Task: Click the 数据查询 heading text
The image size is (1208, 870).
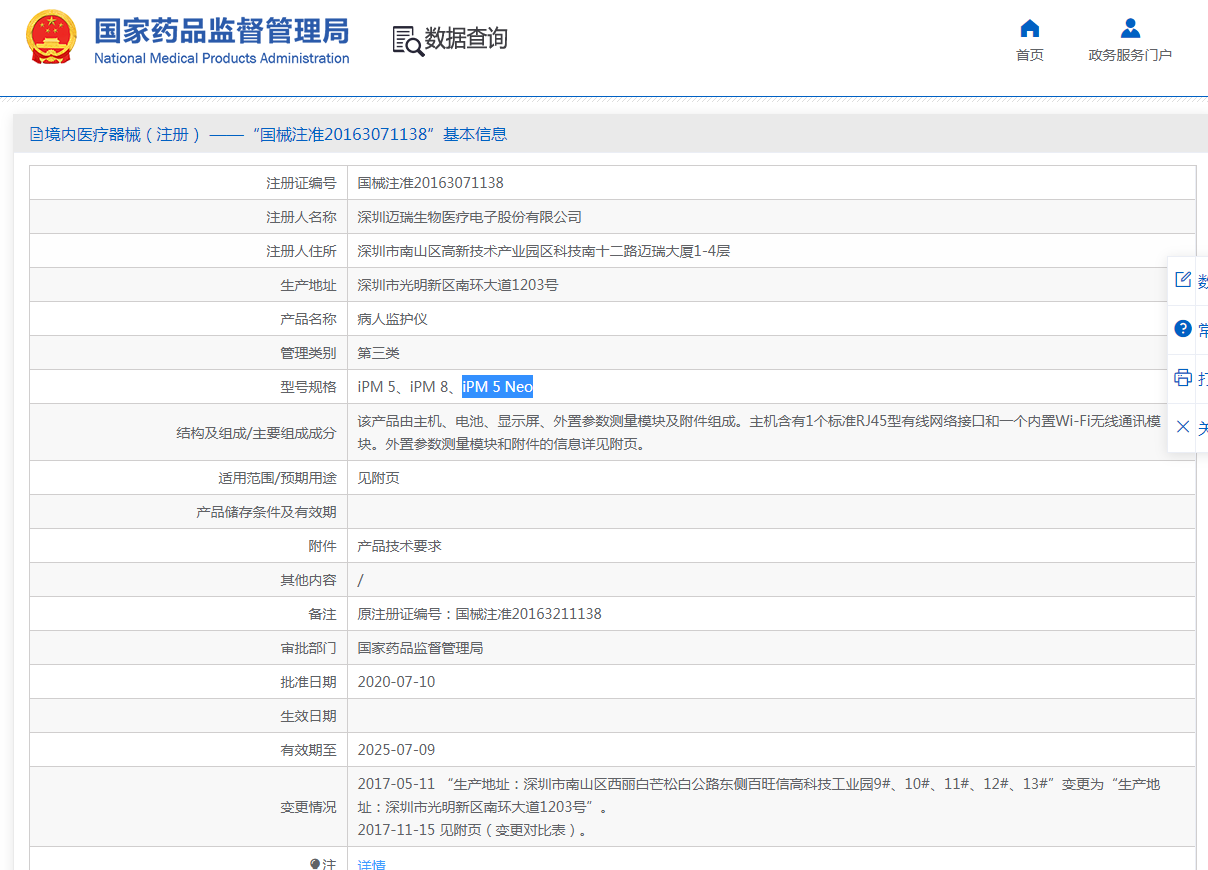Action: 466,38
